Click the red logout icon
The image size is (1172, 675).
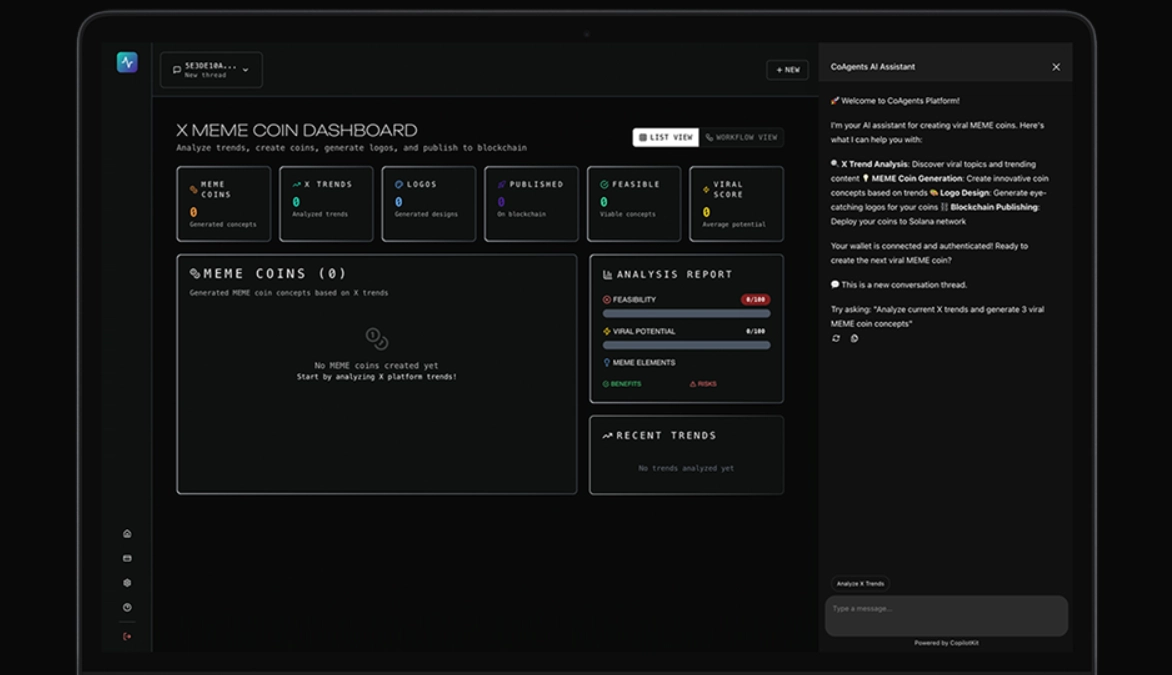tap(127, 636)
